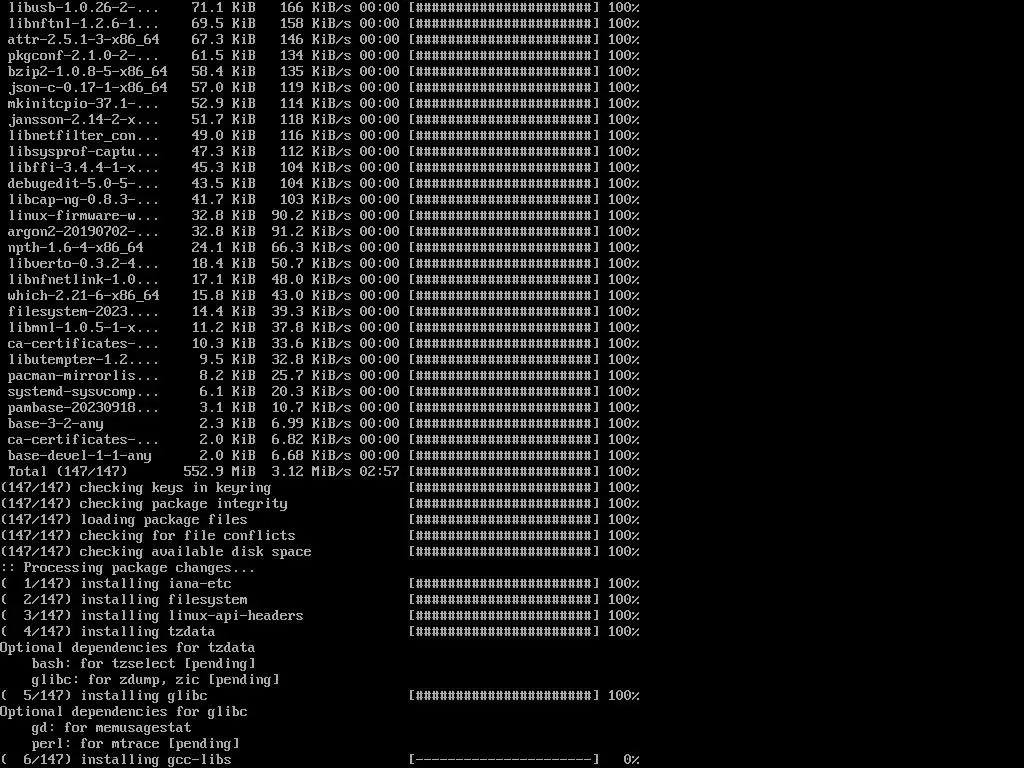The height and width of the screenshot is (768, 1024).
Task: Click the gcc-libs installation progress bar
Action: point(504,760)
